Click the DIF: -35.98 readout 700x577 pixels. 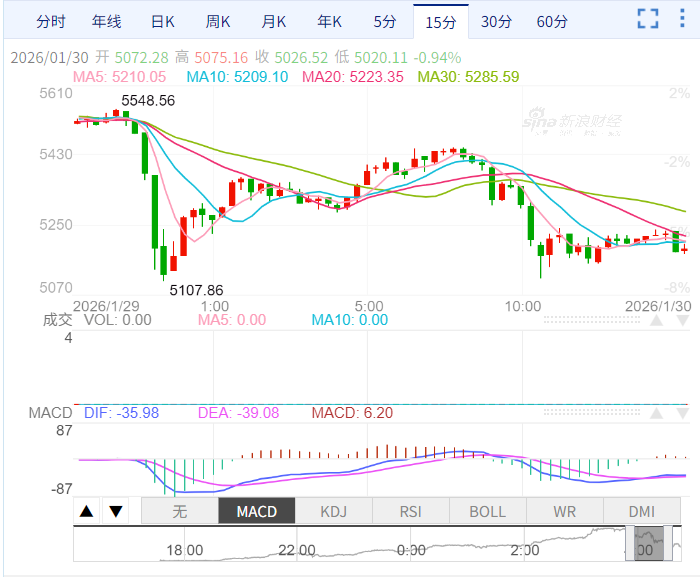click(121, 413)
